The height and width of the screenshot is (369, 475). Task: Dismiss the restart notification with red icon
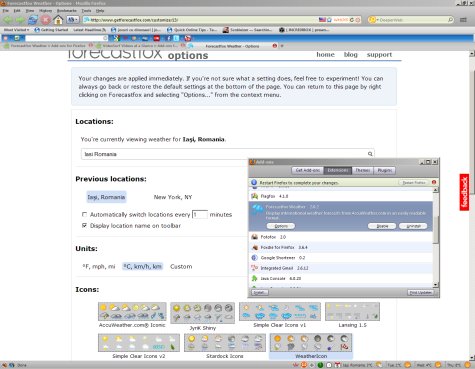[x=434, y=182]
